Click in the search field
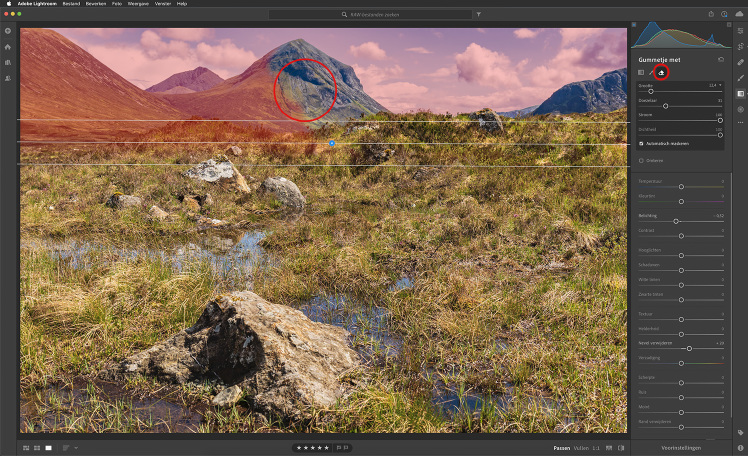This screenshot has width=748, height=456. point(370,14)
